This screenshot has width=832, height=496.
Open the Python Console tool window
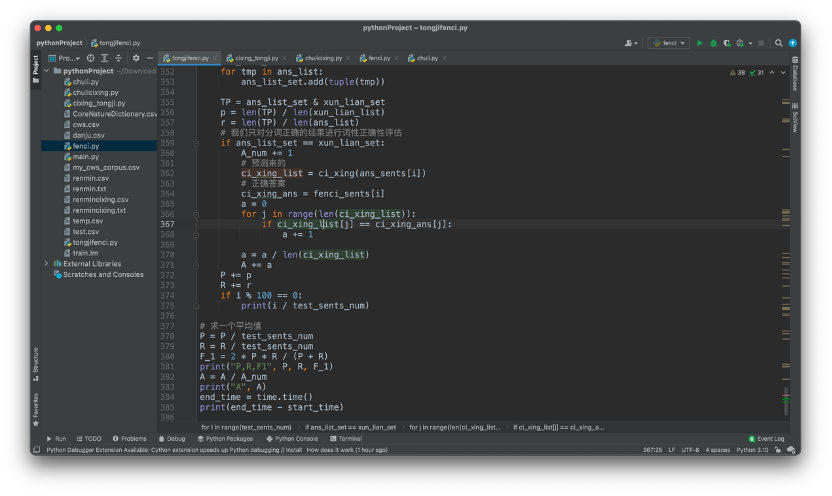[292, 439]
